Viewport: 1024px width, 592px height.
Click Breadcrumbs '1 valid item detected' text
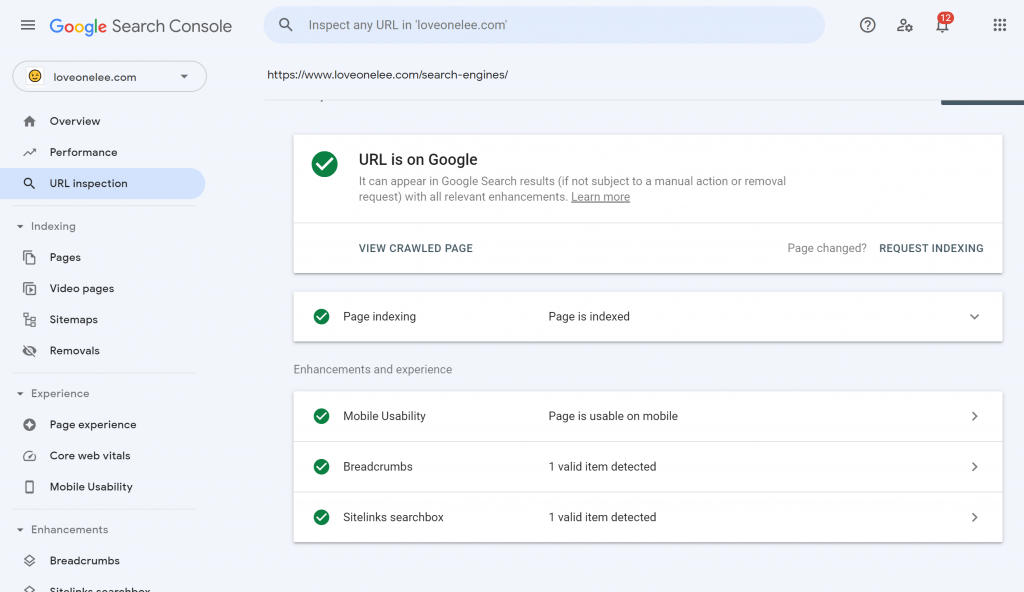(x=602, y=467)
